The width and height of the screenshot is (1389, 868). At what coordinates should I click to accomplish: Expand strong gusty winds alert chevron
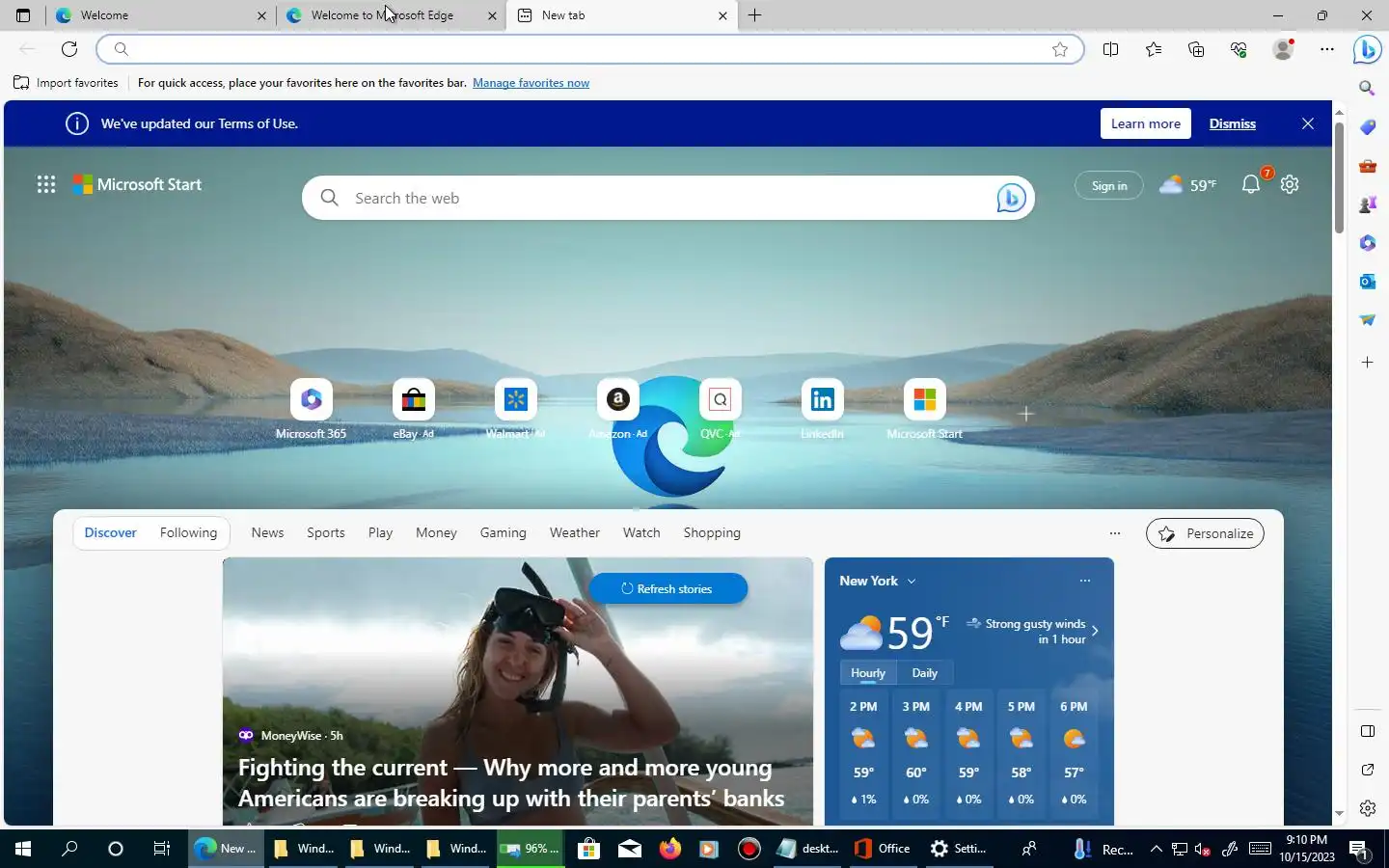tap(1095, 631)
